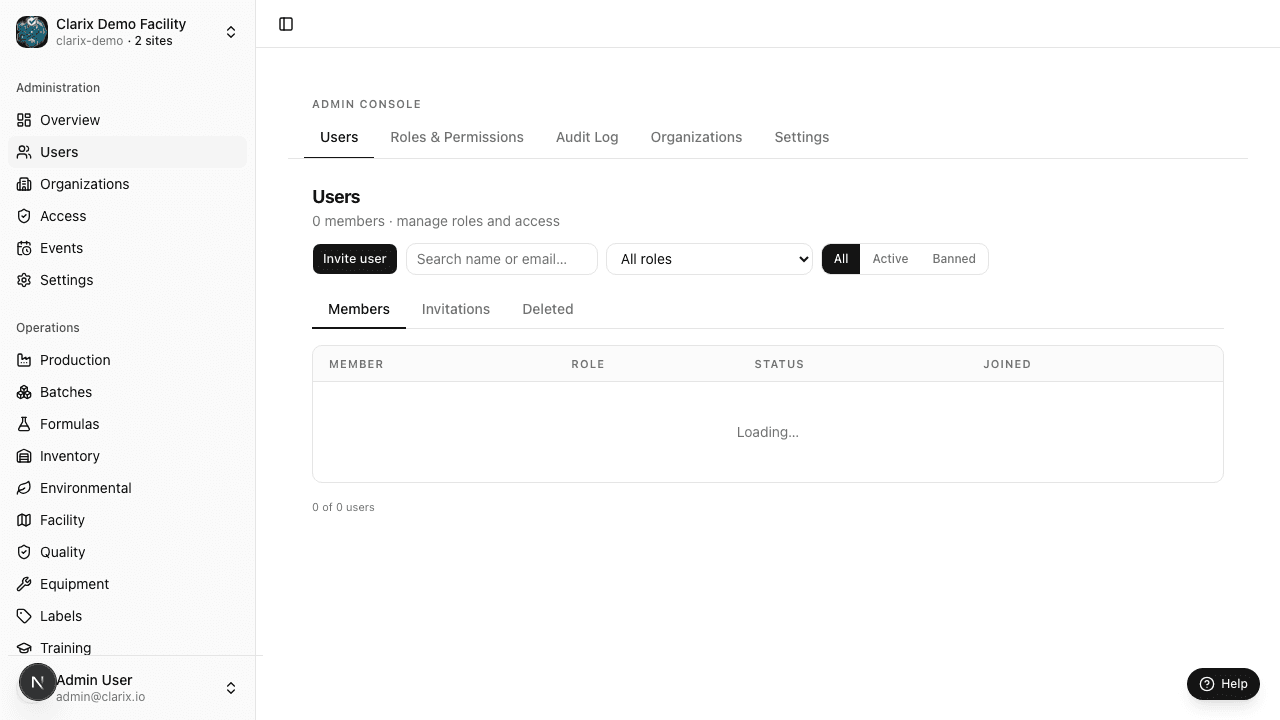Expand the Admin User account menu chevron
The height and width of the screenshot is (720, 1280).
pyautogui.click(x=231, y=688)
